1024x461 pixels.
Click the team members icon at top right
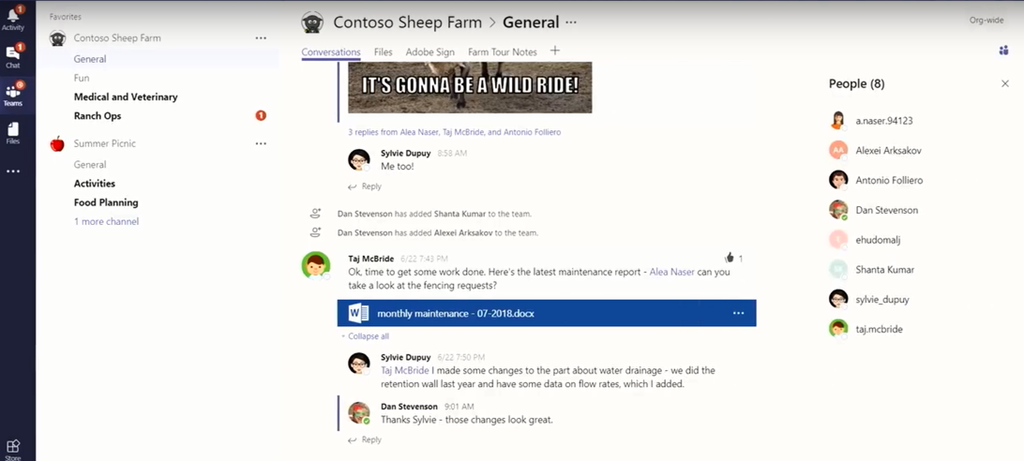(x=1004, y=50)
